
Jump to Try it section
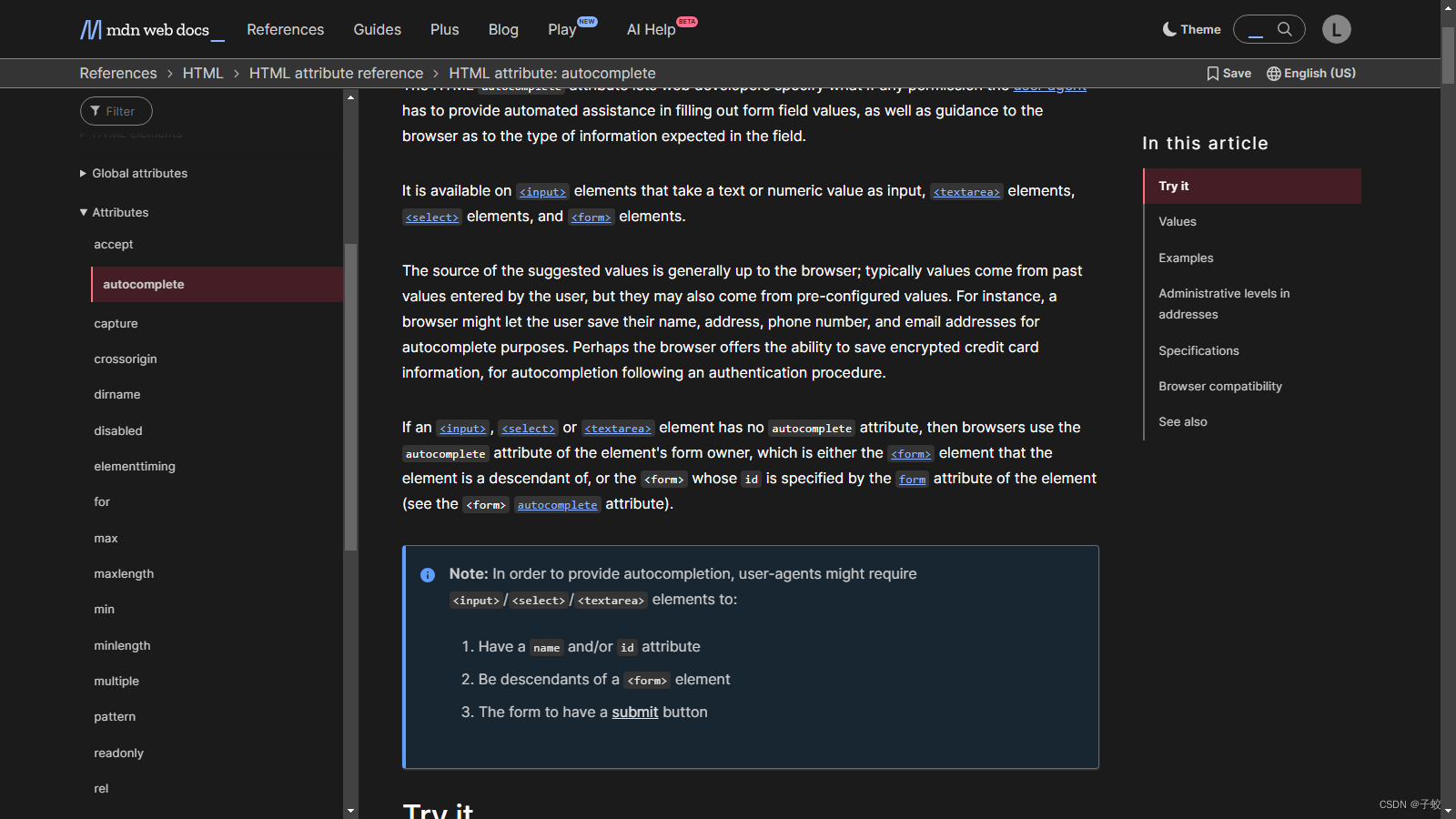tap(1252, 186)
